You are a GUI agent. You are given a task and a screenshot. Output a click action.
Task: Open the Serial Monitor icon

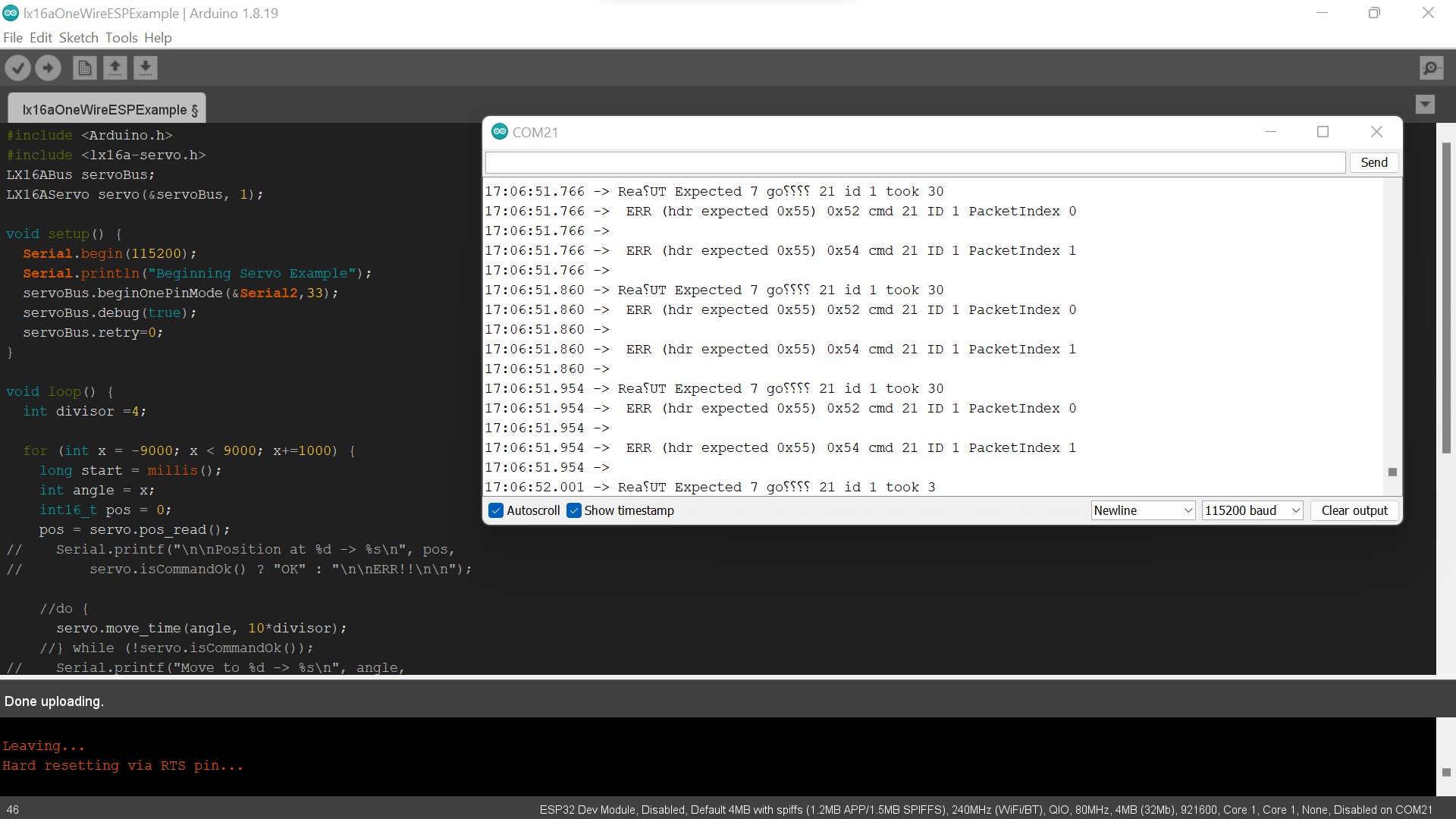[x=1431, y=67]
